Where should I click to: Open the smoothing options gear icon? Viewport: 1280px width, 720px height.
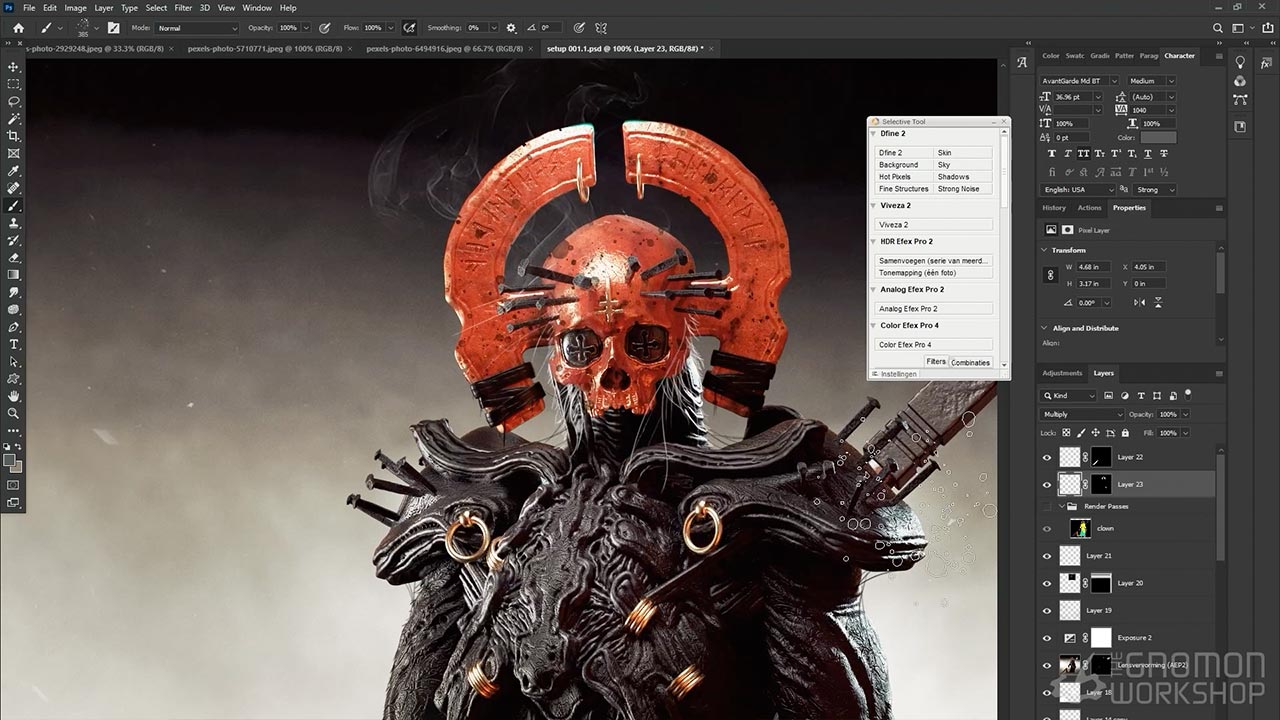[512, 28]
